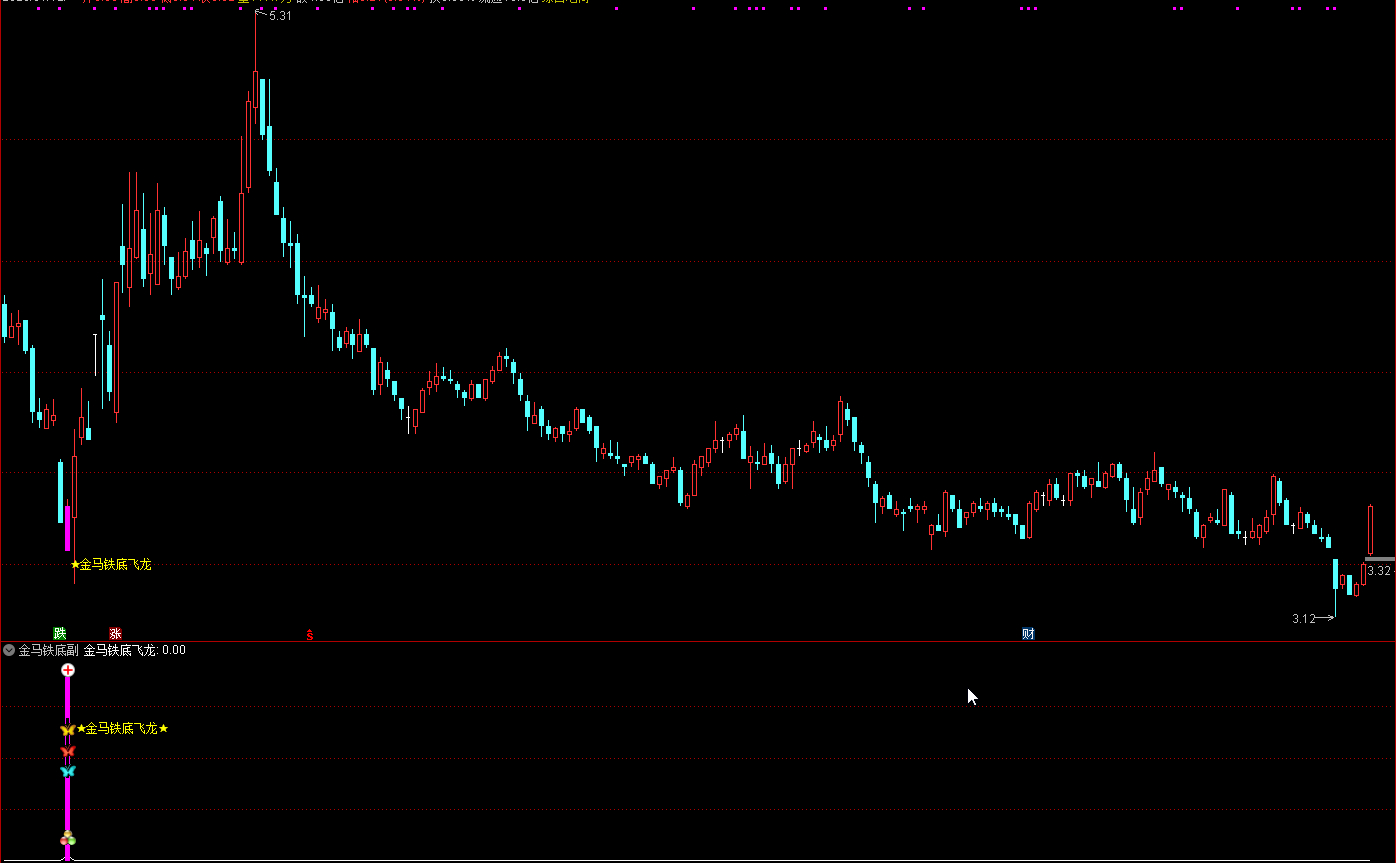Viewport: 1396px width, 863px height.
Task: Click the green 跌 event marker
Action: (60, 633)
